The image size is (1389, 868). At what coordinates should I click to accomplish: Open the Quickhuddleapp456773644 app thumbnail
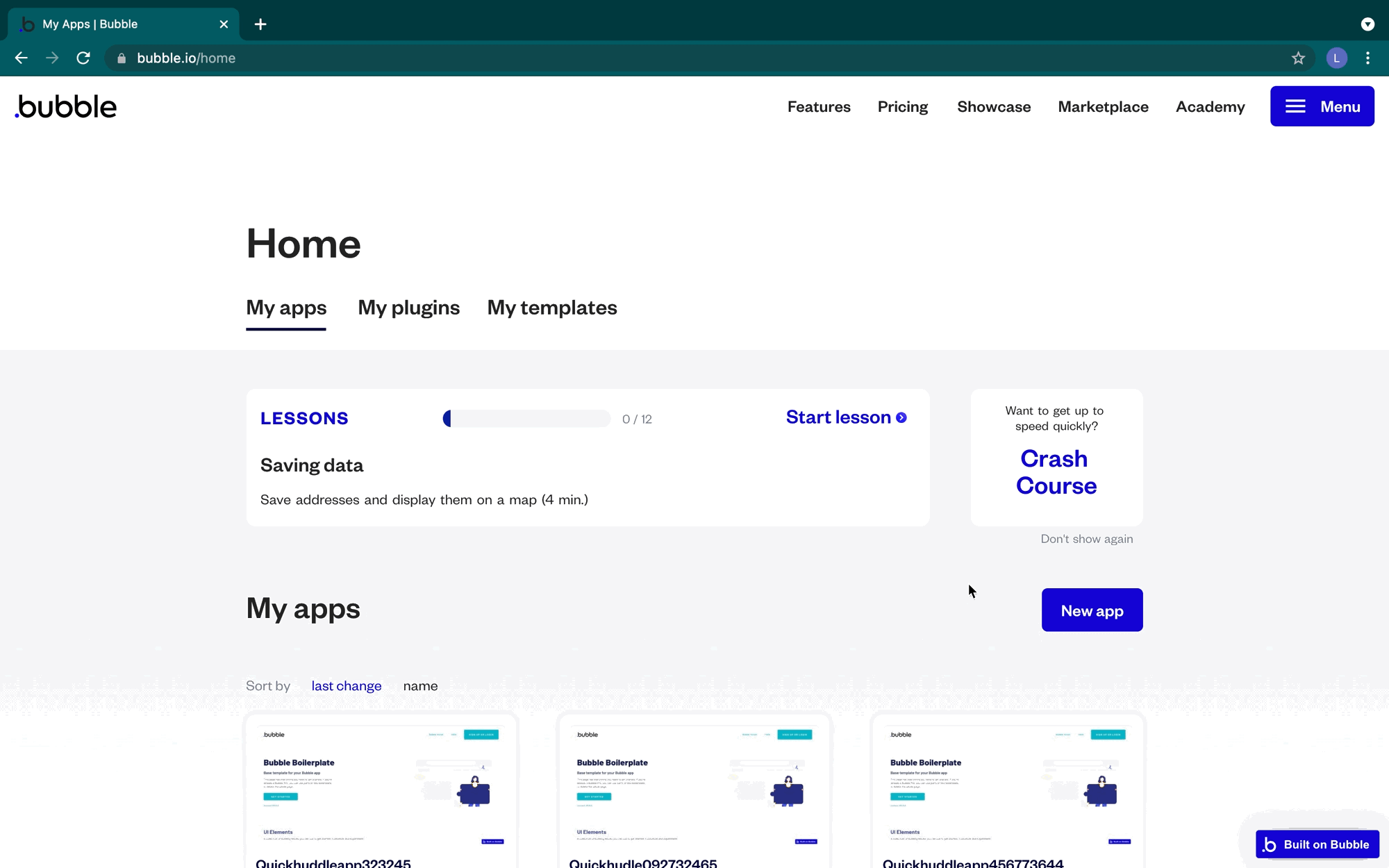pyautogui.click(x=1007, y=785)
